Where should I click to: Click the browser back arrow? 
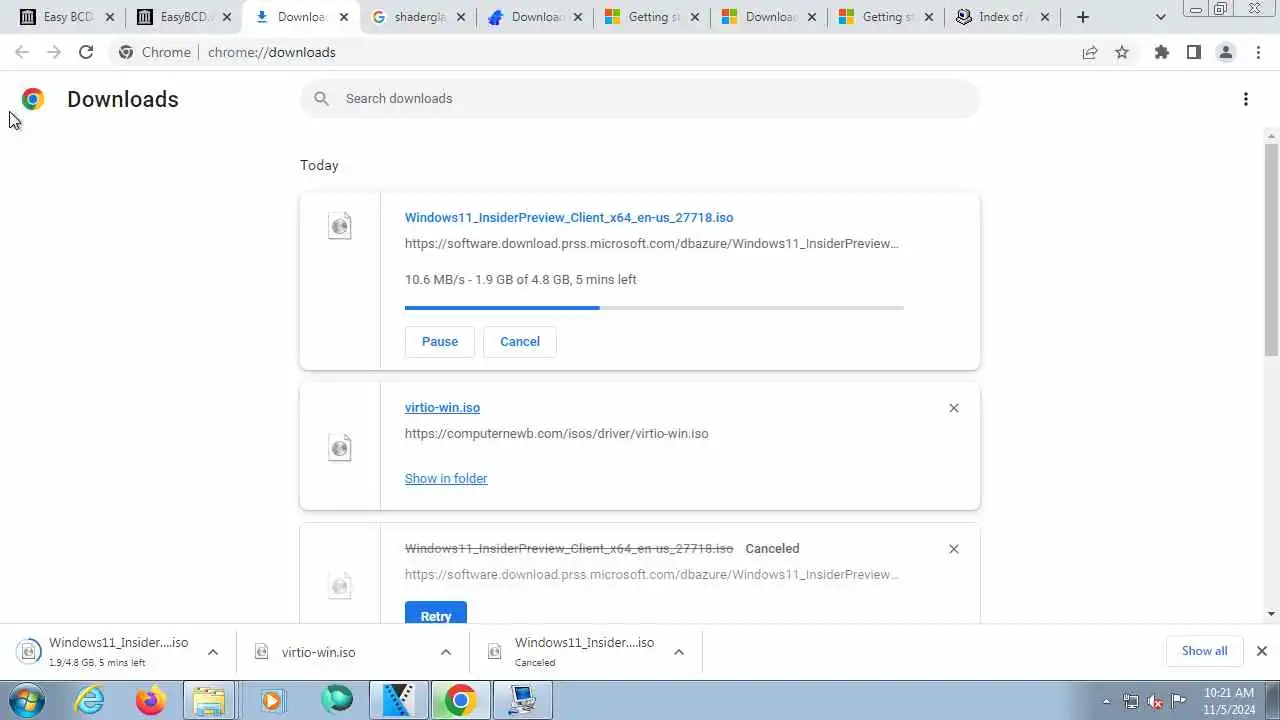click(22, 52)
